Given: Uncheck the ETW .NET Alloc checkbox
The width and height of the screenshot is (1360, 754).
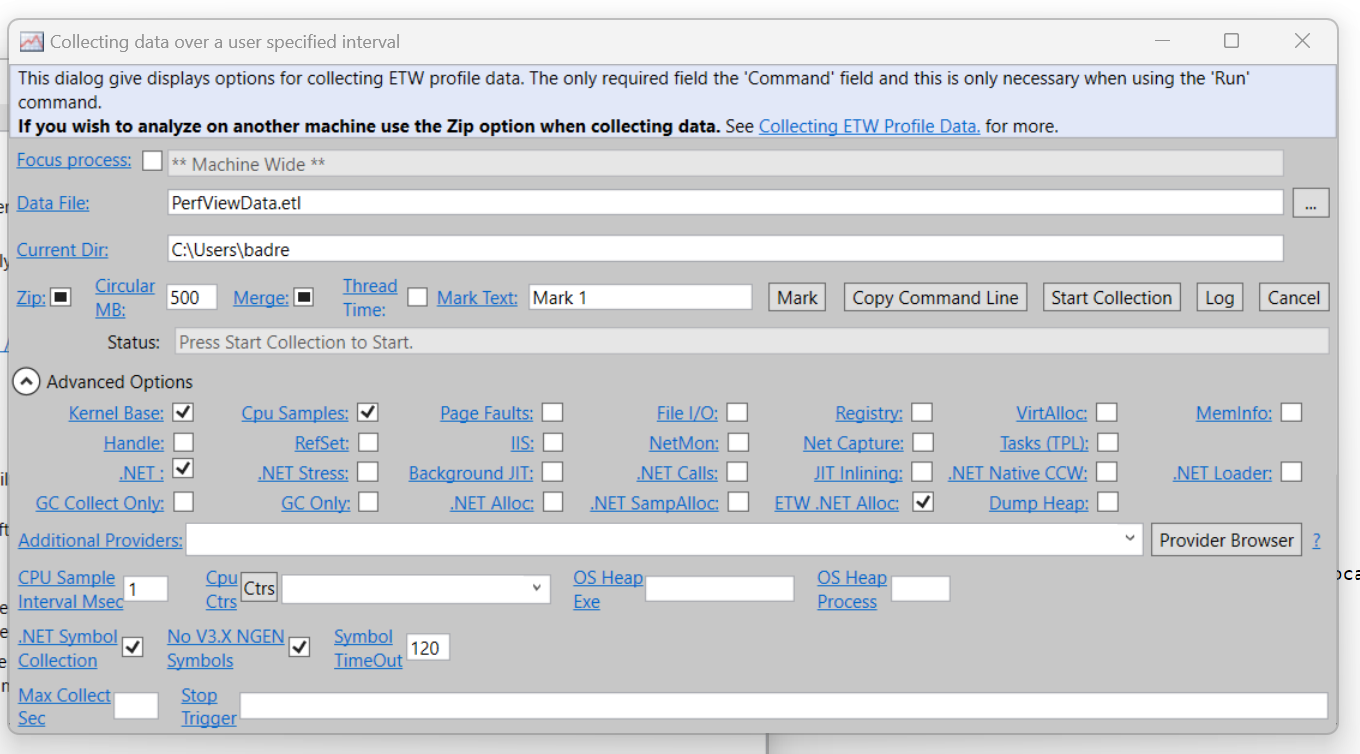Looking at the screenshot, I should pos(923,502).
